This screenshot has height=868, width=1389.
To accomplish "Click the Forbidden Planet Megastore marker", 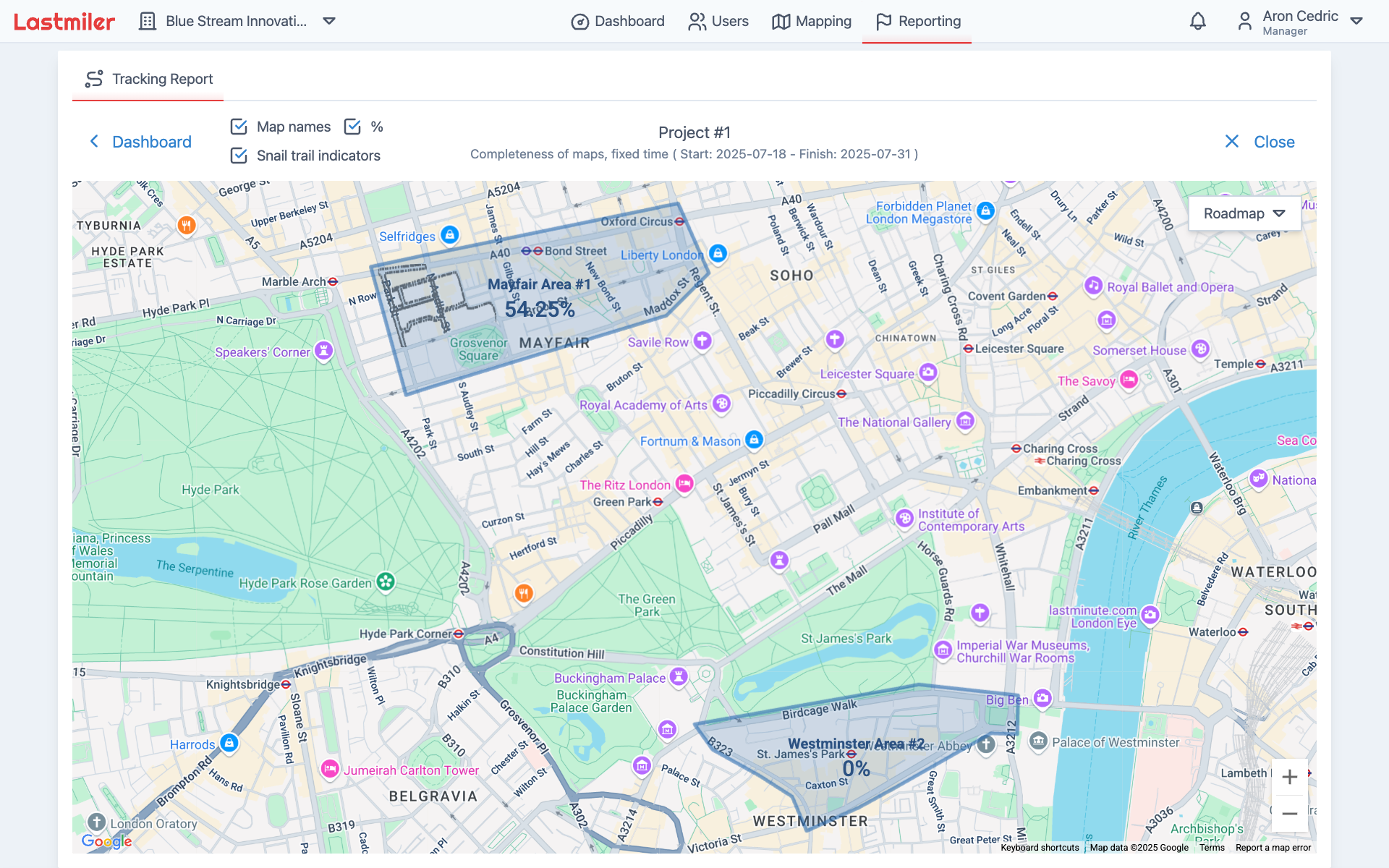I will coord(985,211).
